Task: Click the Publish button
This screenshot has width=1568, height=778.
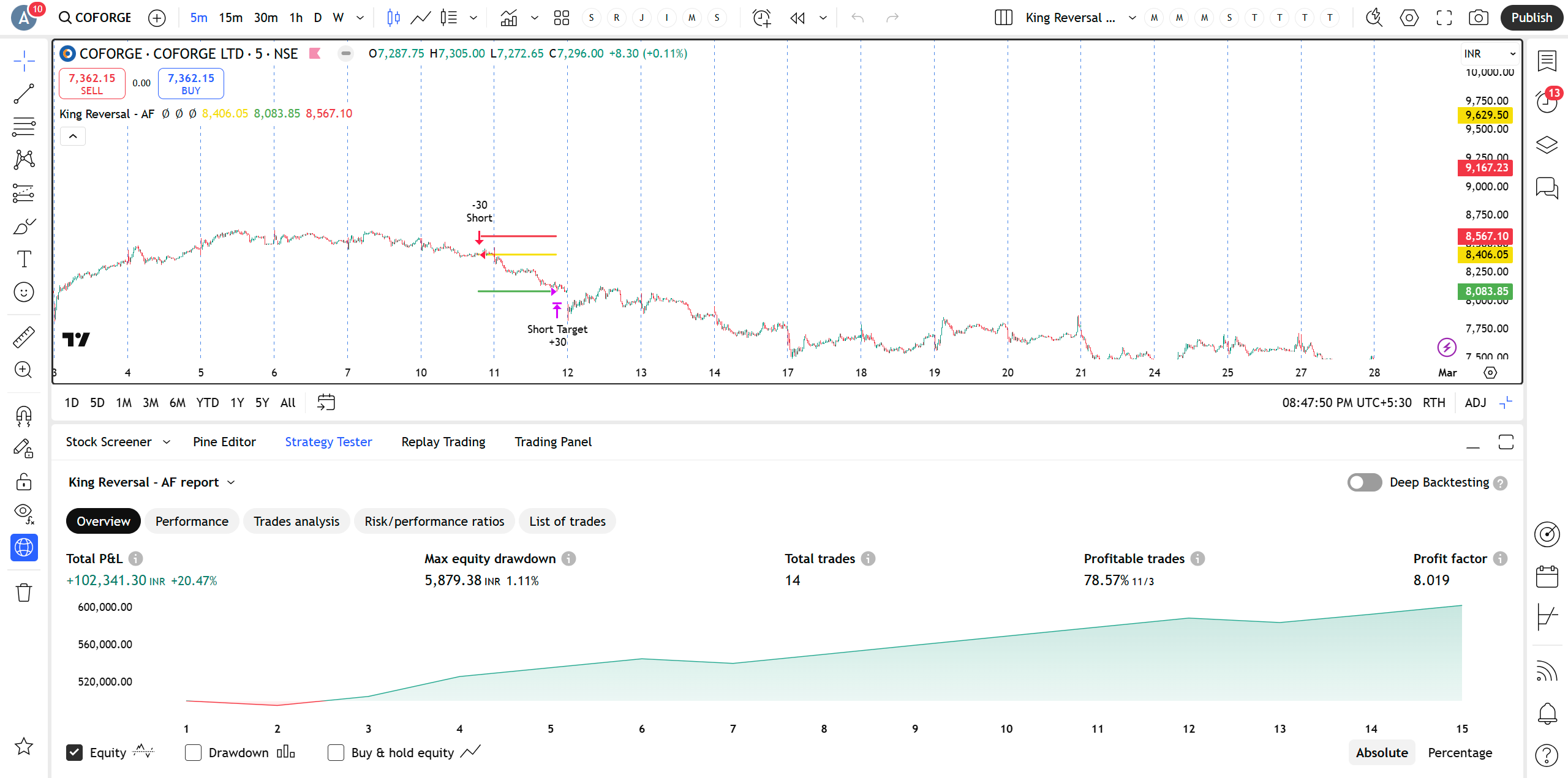Action: (1531, 18)
